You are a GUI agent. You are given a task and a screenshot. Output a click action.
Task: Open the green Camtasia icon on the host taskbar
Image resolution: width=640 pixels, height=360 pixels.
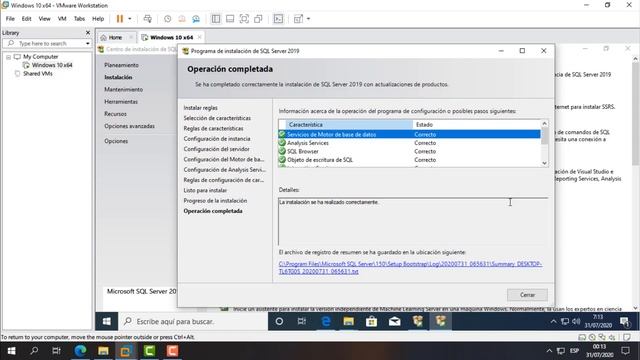pyautogui.click(x=149, y=351)
